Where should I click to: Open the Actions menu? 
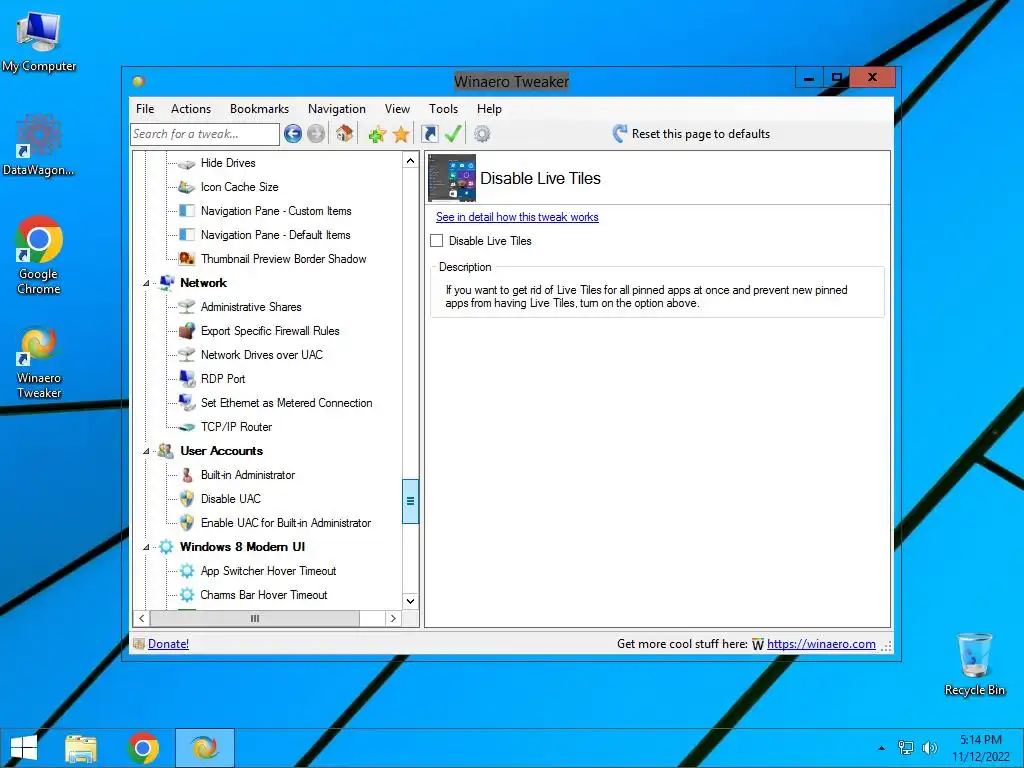pyautogui.click(x=191, y=109)
